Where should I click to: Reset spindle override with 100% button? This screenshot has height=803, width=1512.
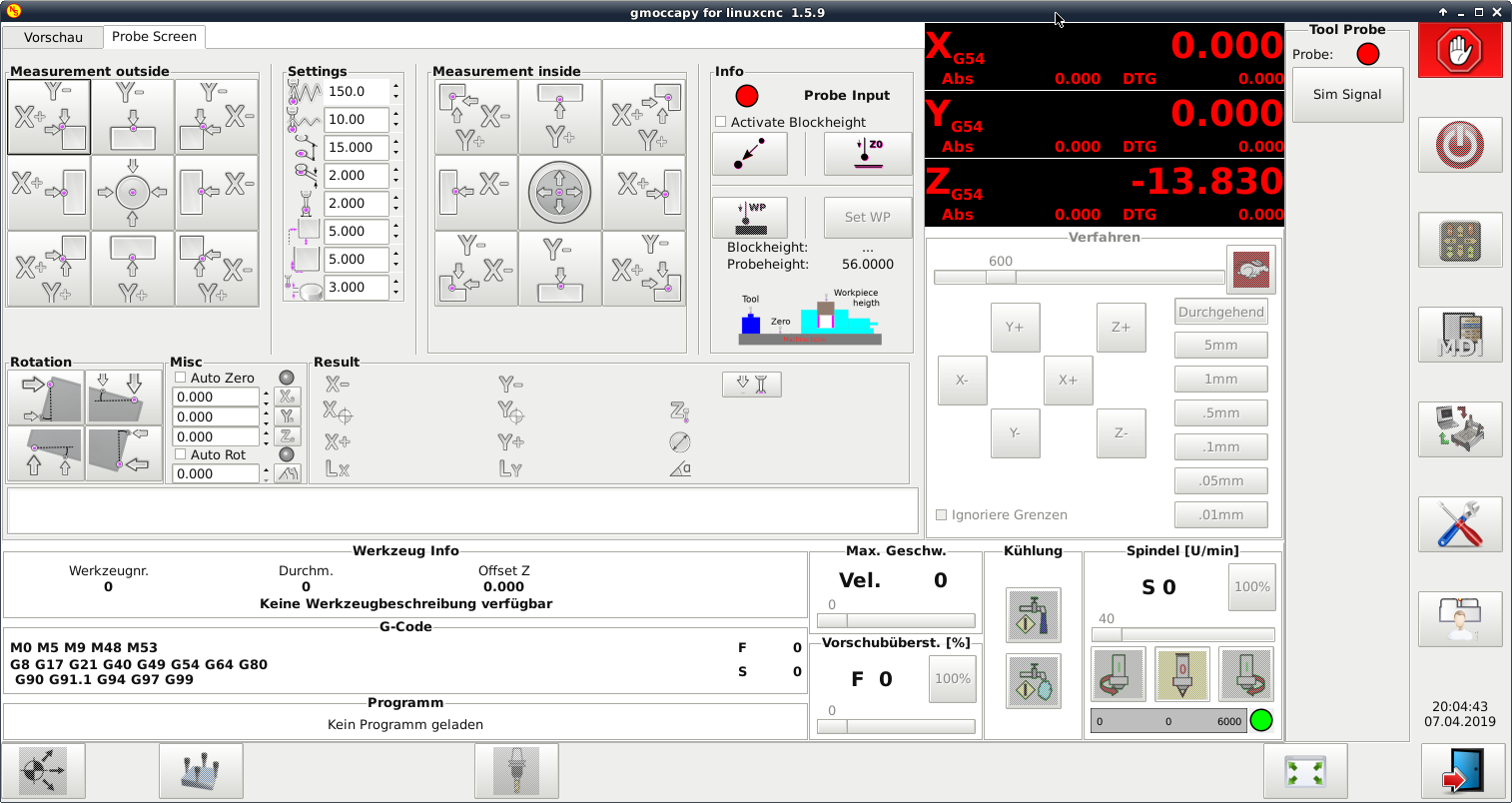click(x=1251, y=587)
